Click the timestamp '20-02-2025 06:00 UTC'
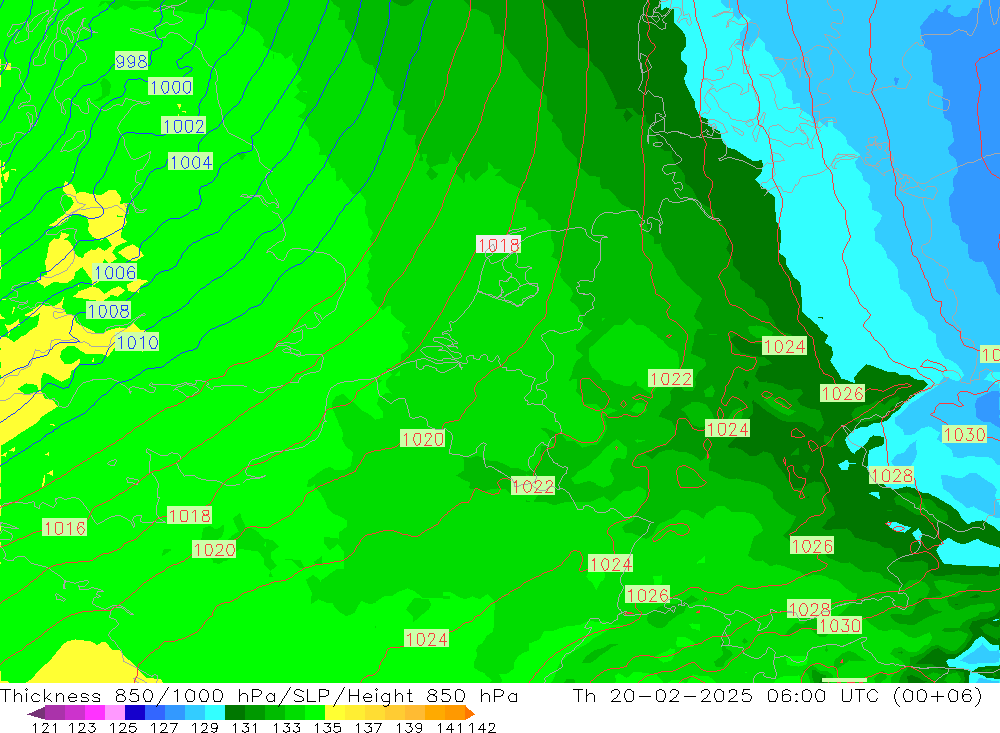 [x=745, y=695]
